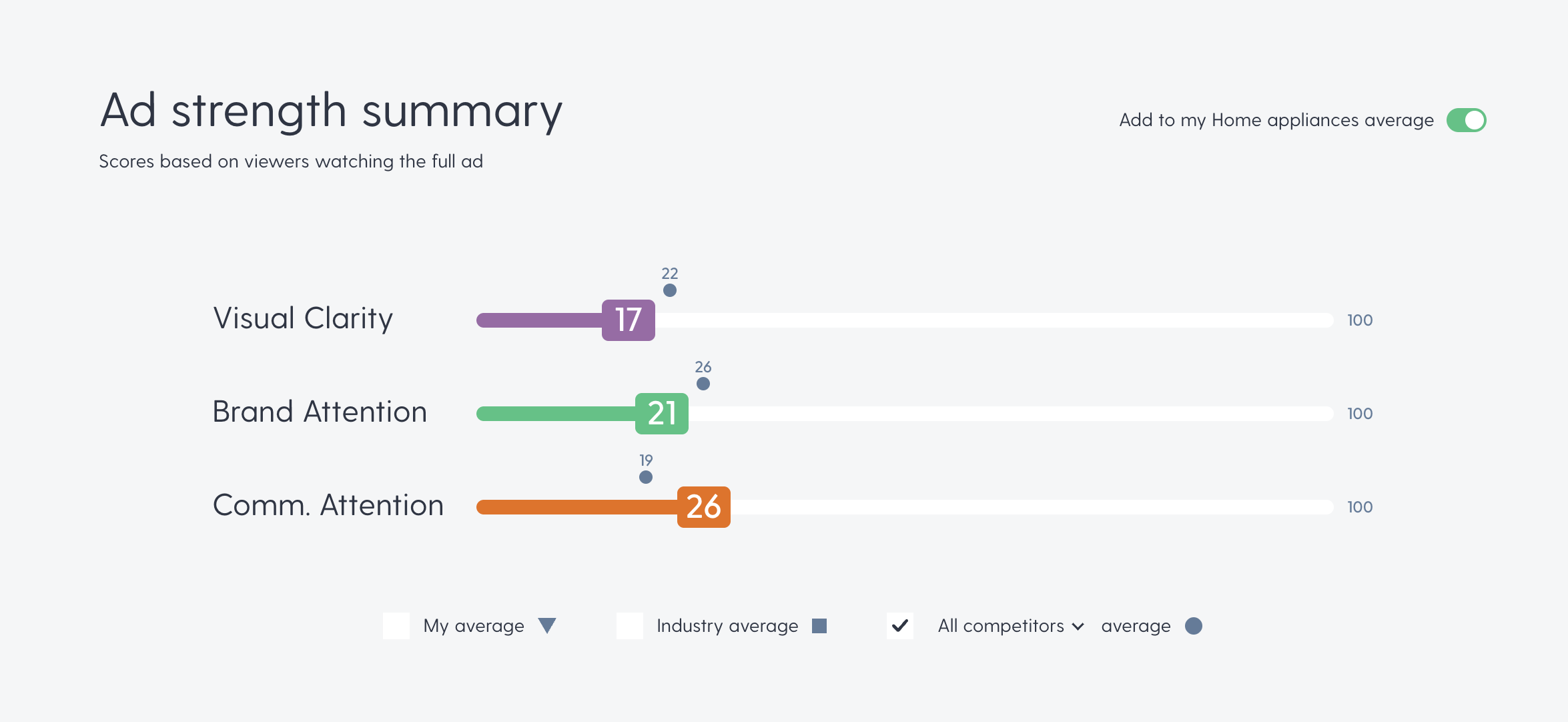Click the competitor dot labeled 22 above Visual Clarity
The image size is (1568, 722).
(x=670, y=290)
